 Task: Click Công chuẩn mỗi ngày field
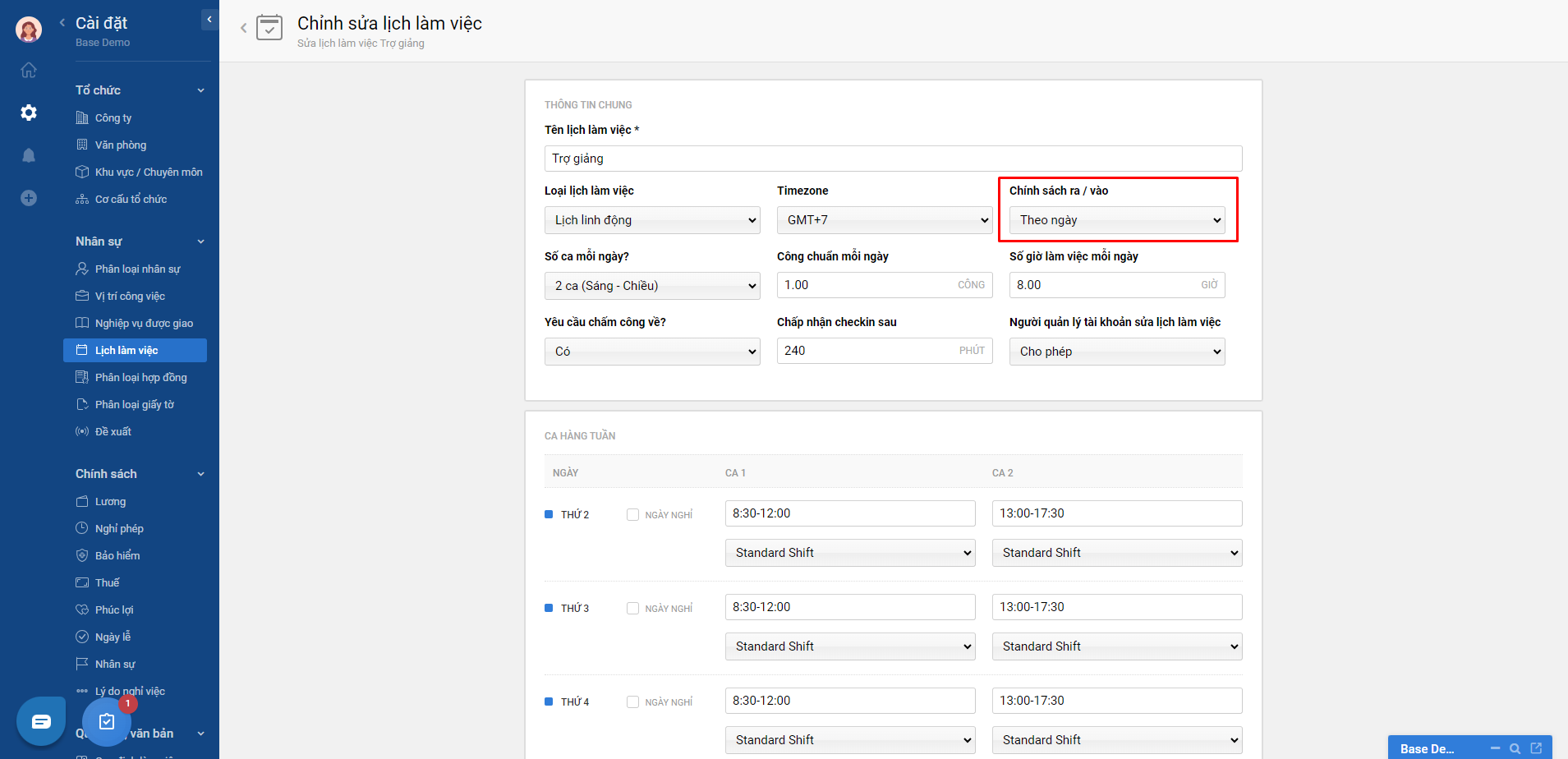pyautogui.click(x=885, y=285)
